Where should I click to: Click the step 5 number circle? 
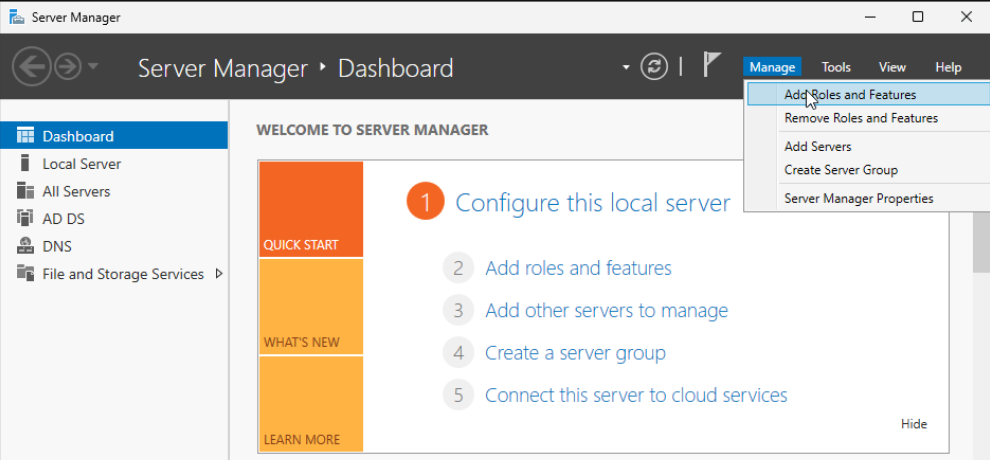tap(458, 395)
